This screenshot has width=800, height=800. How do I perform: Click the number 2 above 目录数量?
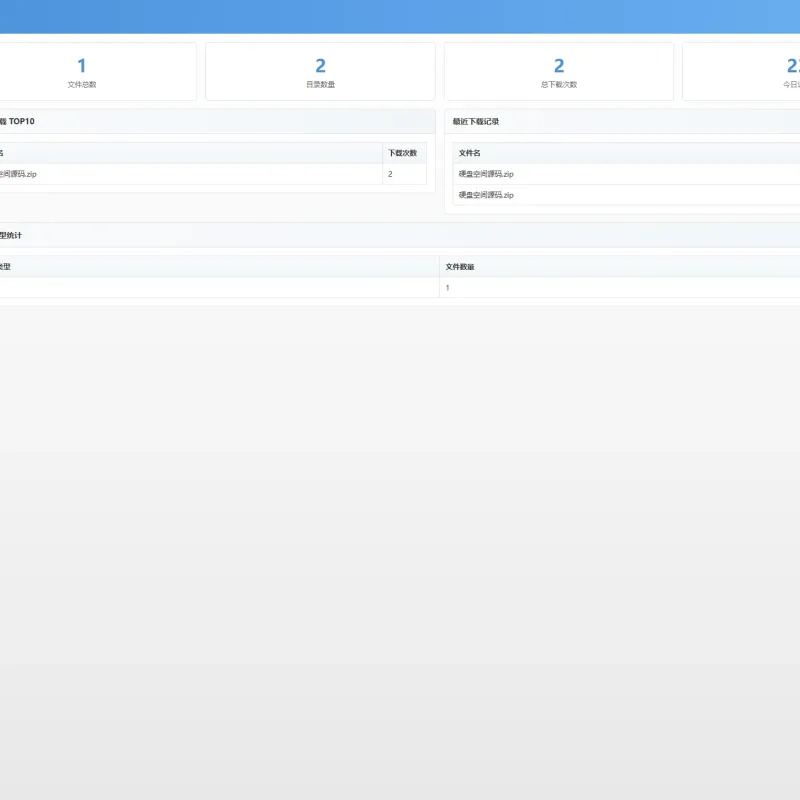(320, 65)
